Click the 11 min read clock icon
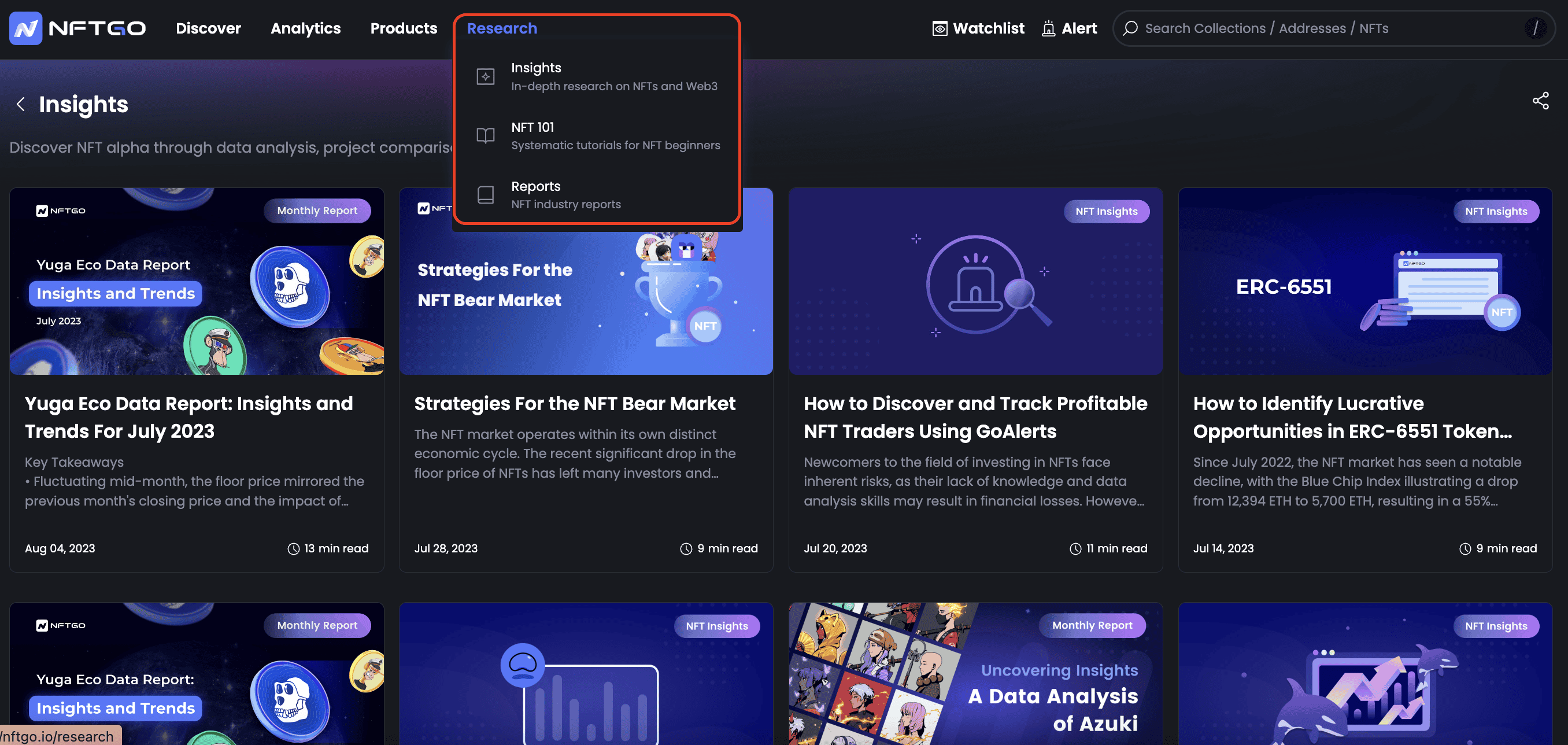Viewport: 1568px width, 745px height. 1075,549
